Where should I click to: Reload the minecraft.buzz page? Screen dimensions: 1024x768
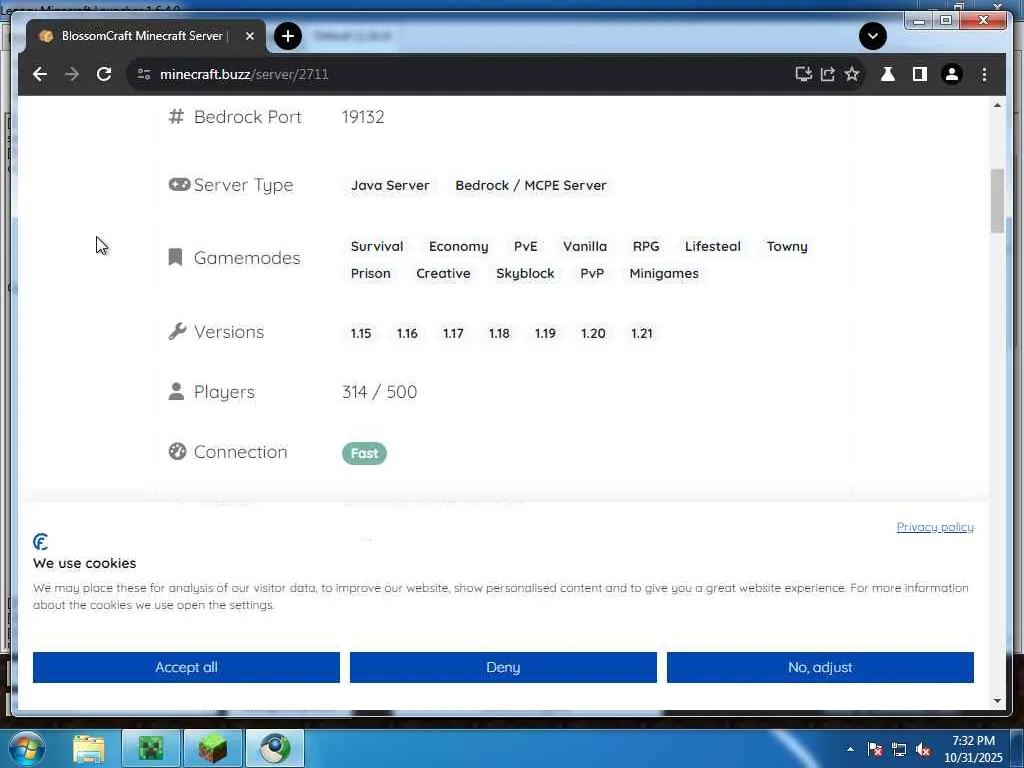click(x=104, y=74)
